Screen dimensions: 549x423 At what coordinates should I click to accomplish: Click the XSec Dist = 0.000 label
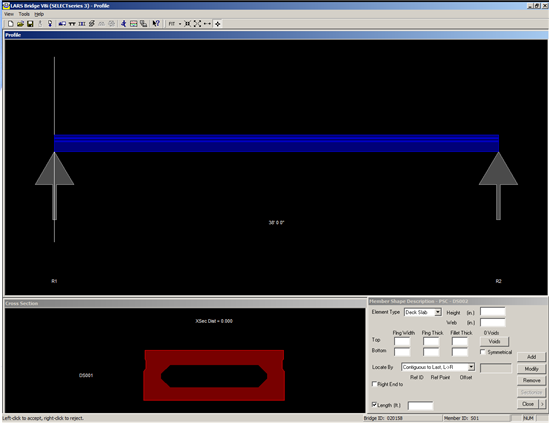214,321
